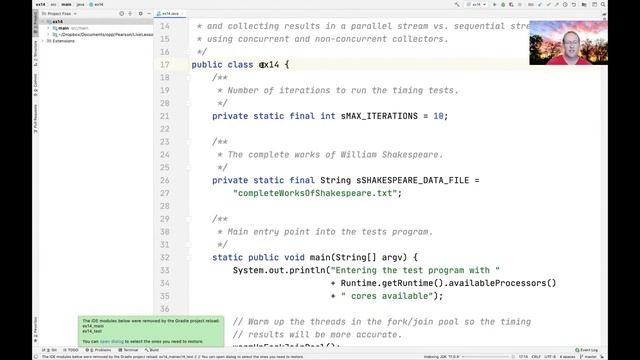This screenshot has width=640, height=360.
Task: Click line number 26 in gutter
Action: coord(164,180)
